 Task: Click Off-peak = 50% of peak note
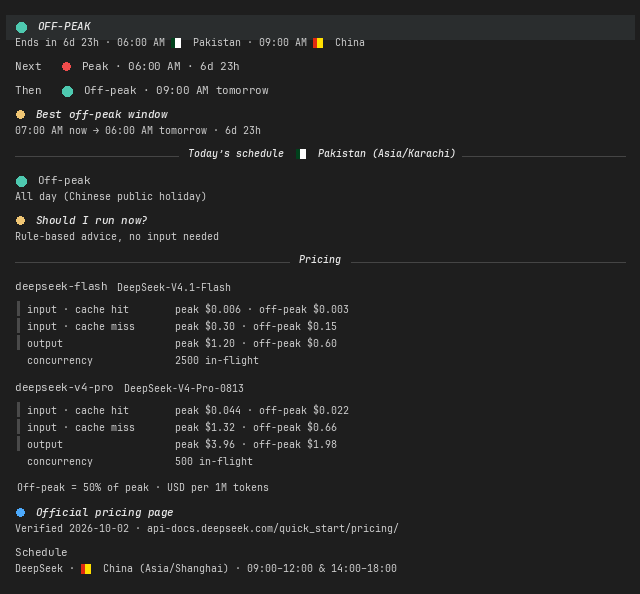(143, 487)
